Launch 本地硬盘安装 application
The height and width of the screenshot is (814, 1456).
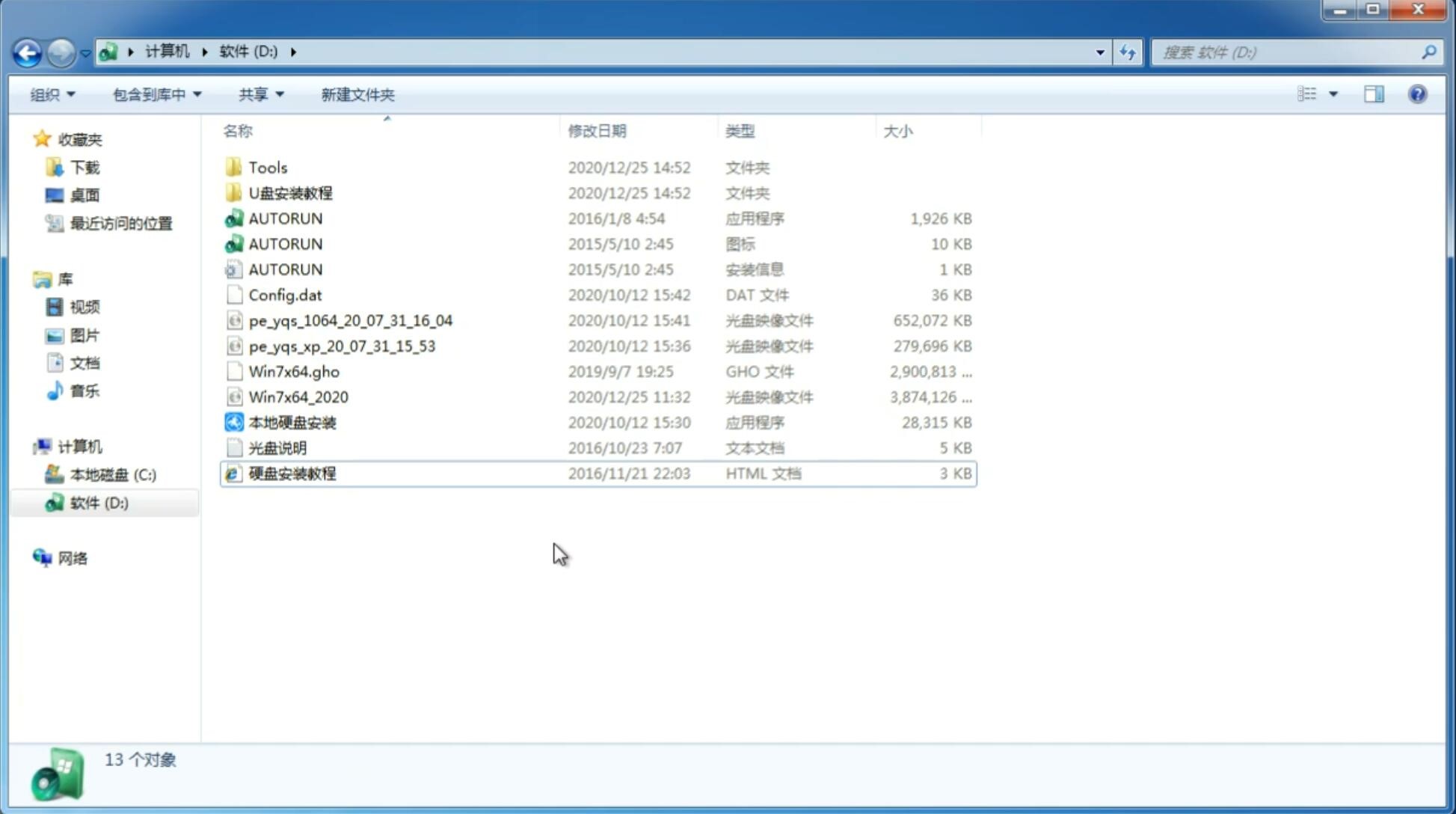[x=292, y=422]
